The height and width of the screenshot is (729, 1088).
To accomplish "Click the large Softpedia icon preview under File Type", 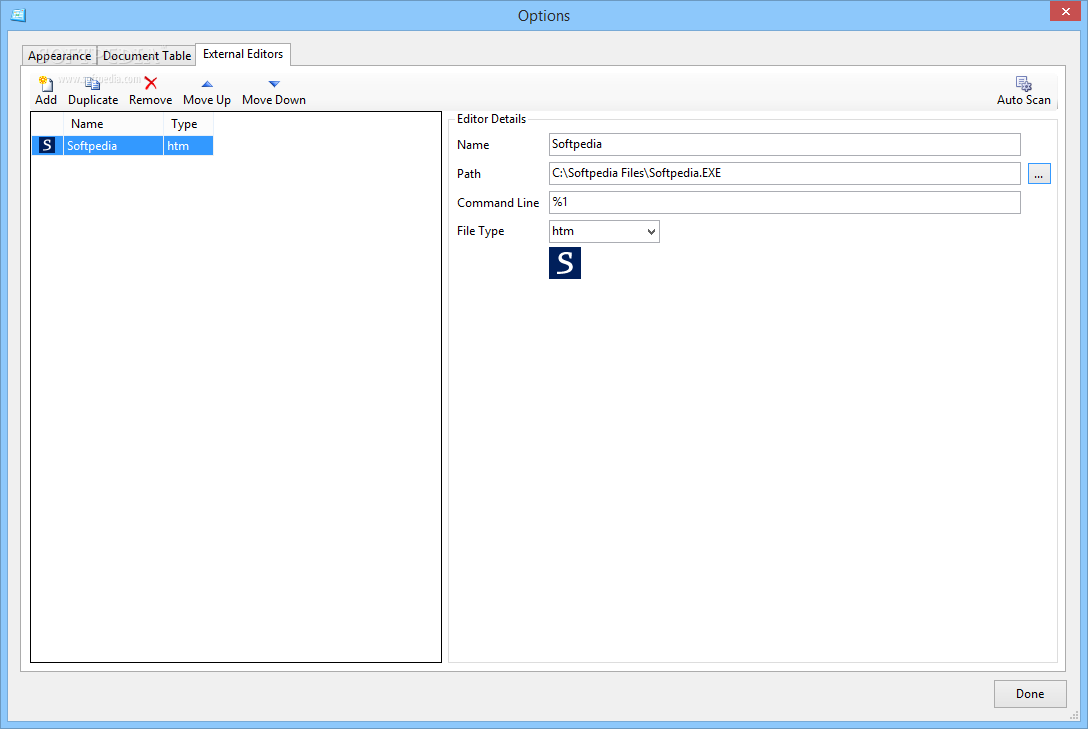I will [565, 263].
